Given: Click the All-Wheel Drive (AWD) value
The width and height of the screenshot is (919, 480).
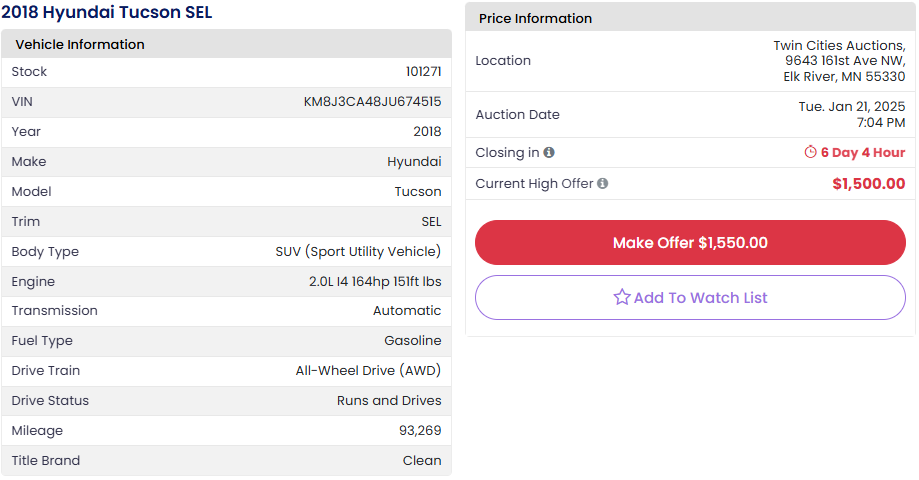Looking at the screenshot, I should tap(368, 371).
